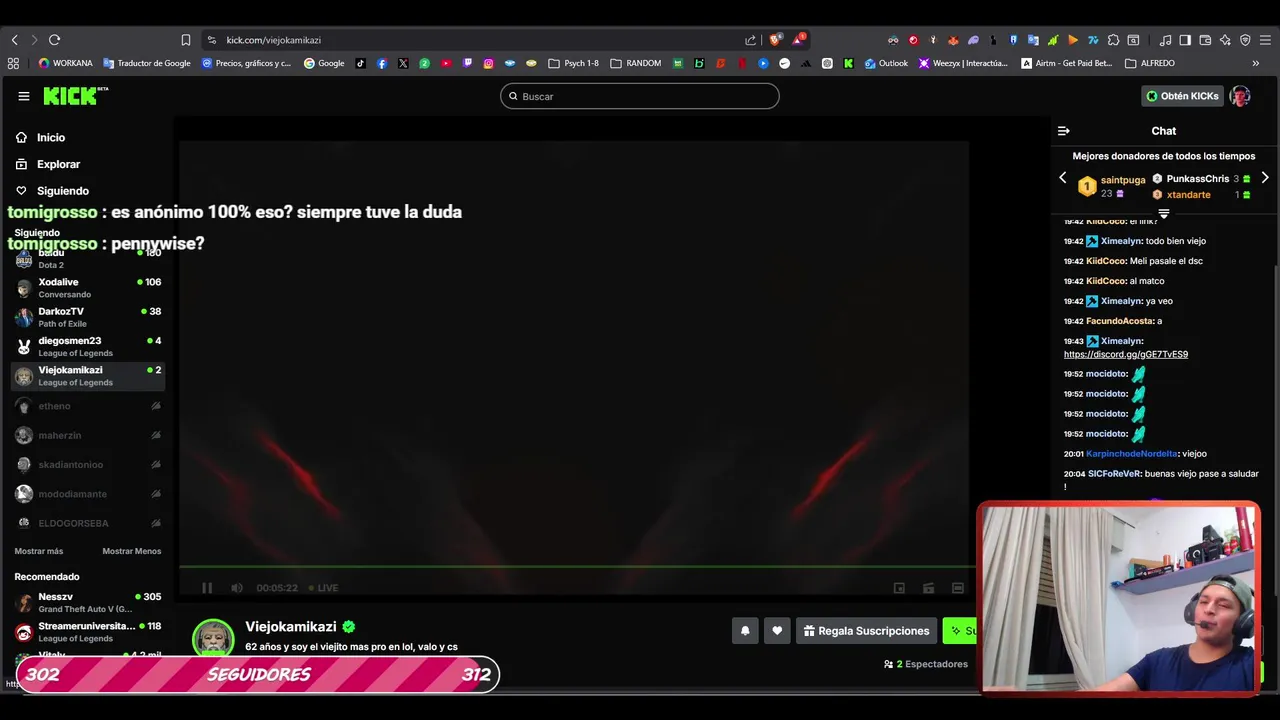This screenshot has width=1280, height=720.
Task: Bookmark this page icon
Action: coord(186,40)
